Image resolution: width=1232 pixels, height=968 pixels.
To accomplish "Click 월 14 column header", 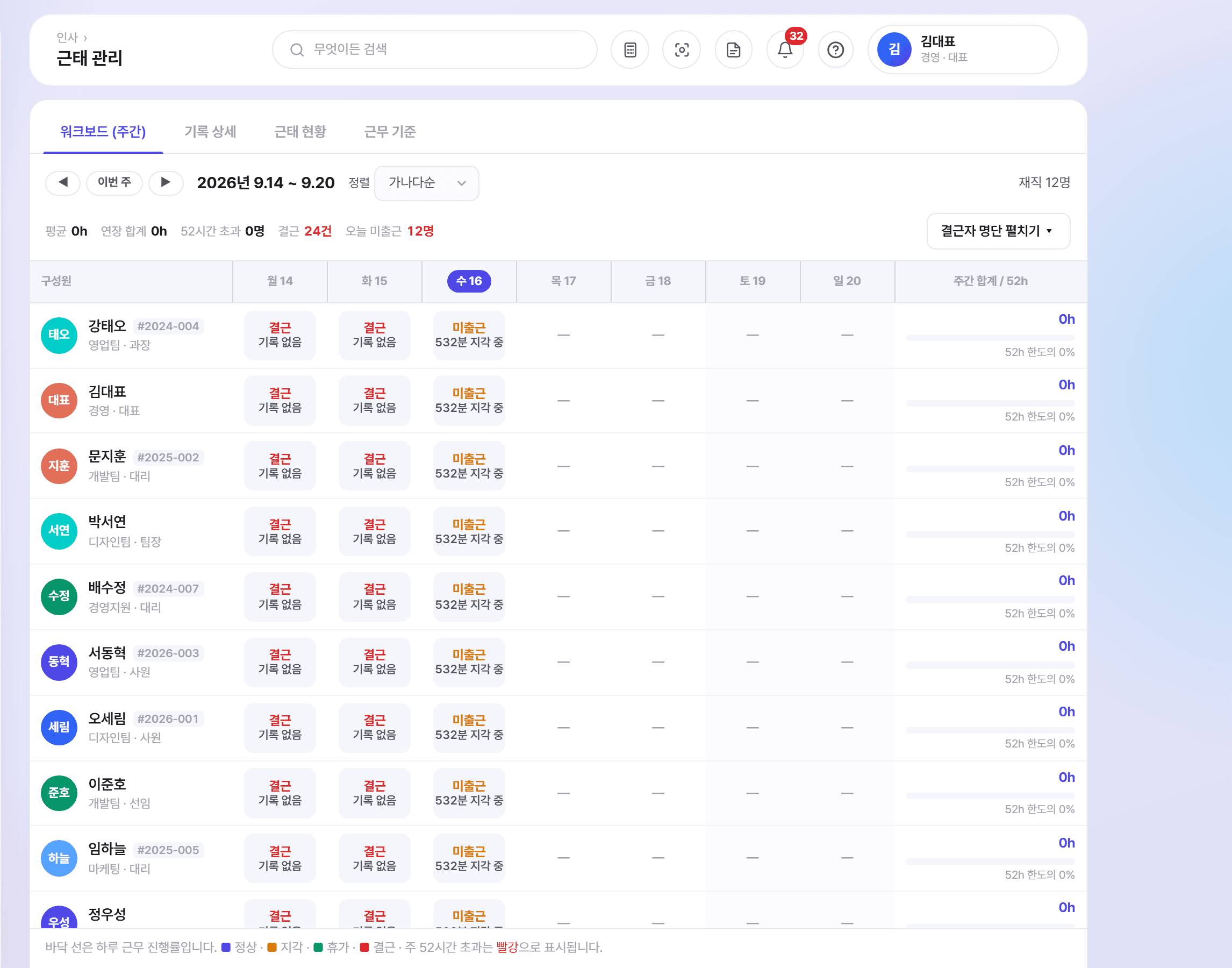I will pyautogui.click(x=280, y=281).
